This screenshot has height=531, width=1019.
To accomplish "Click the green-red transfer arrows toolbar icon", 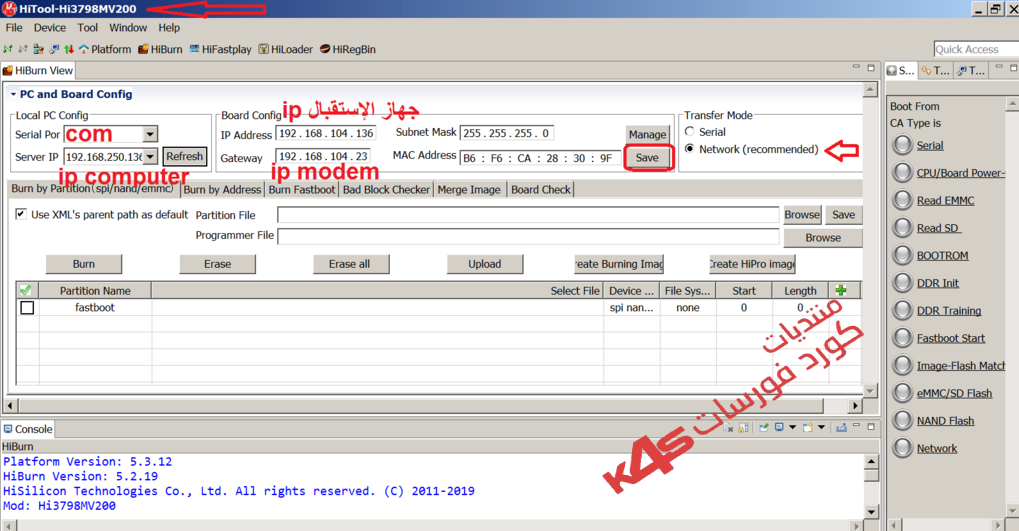I will click(69, 49).
